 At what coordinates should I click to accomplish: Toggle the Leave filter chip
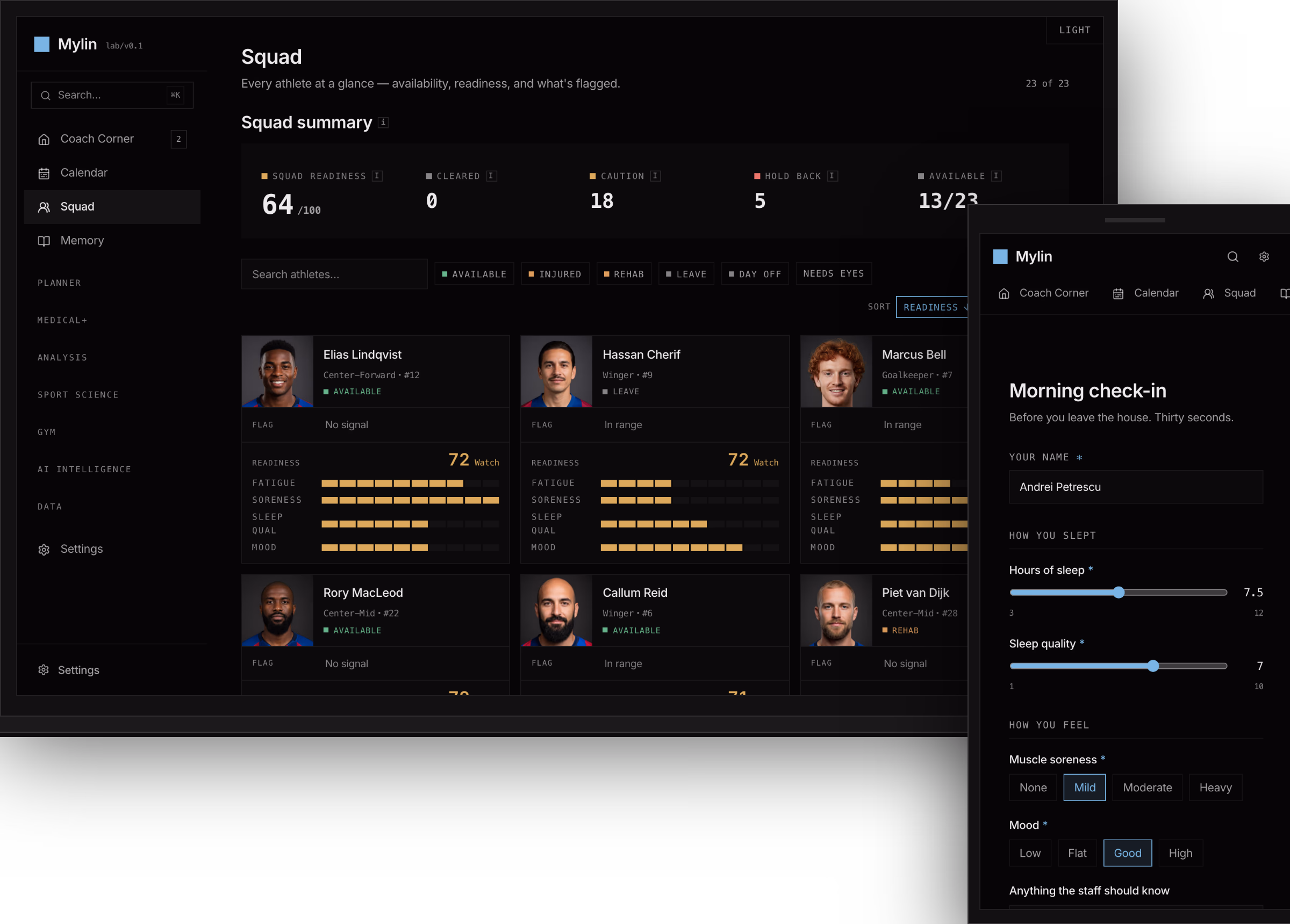point(686,274)
